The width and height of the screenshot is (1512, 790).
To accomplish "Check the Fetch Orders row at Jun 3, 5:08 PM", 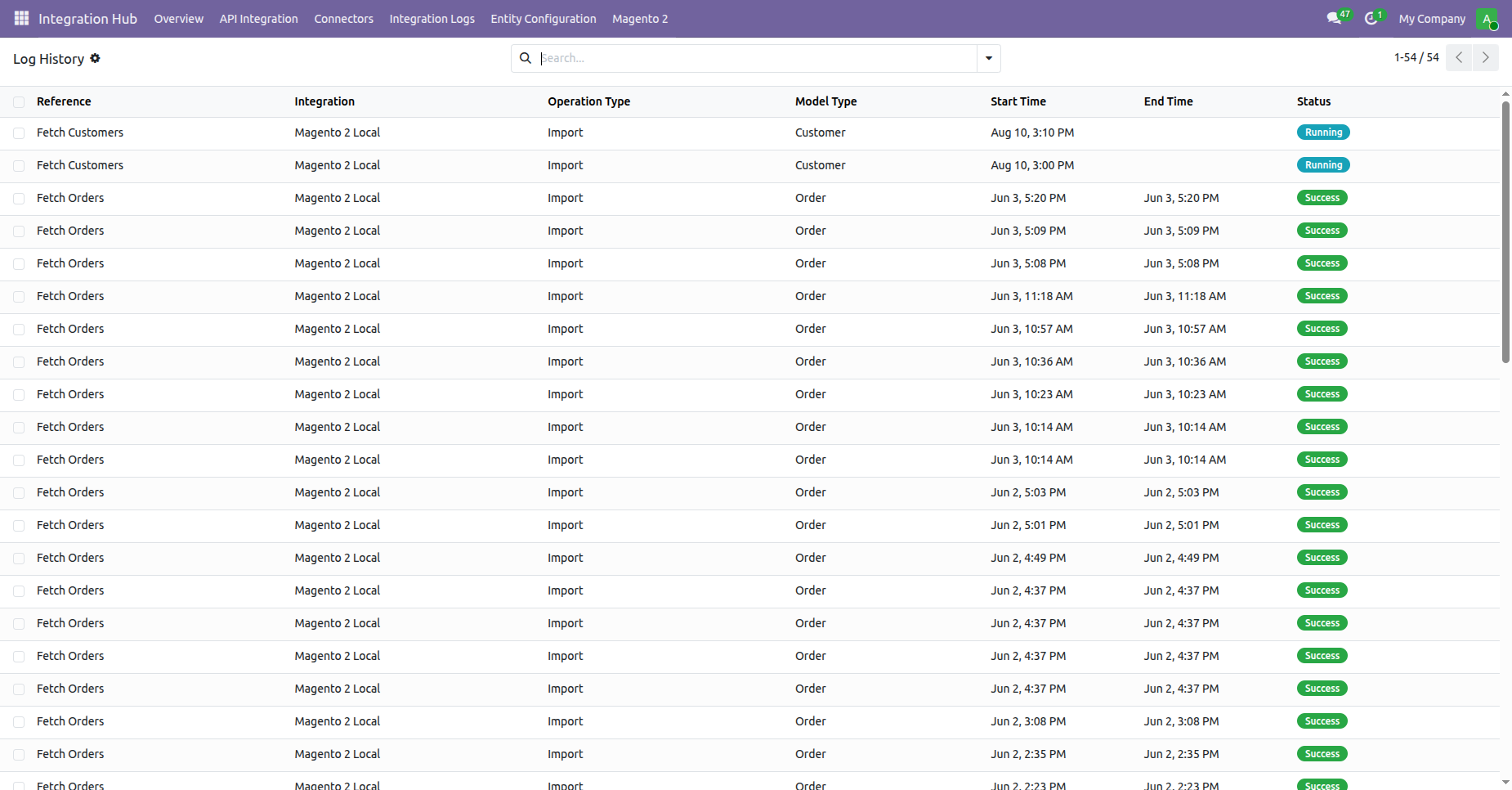I will click(19, 264).
